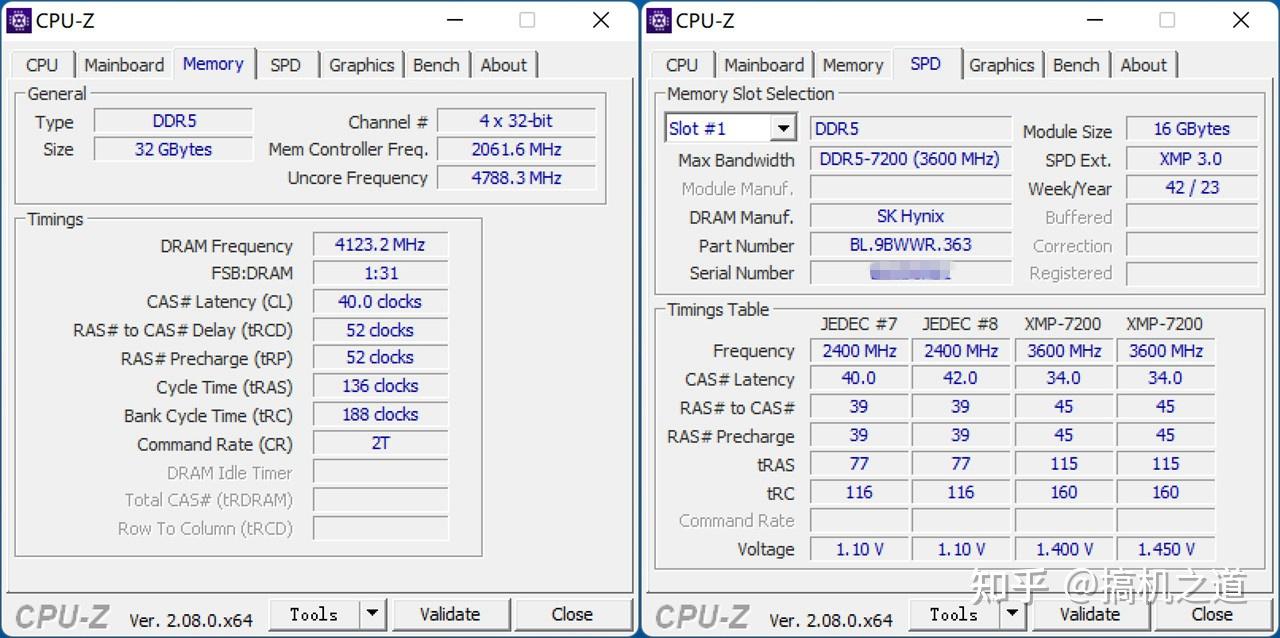Minimize the right CPU-Z window

[1095, 20]
